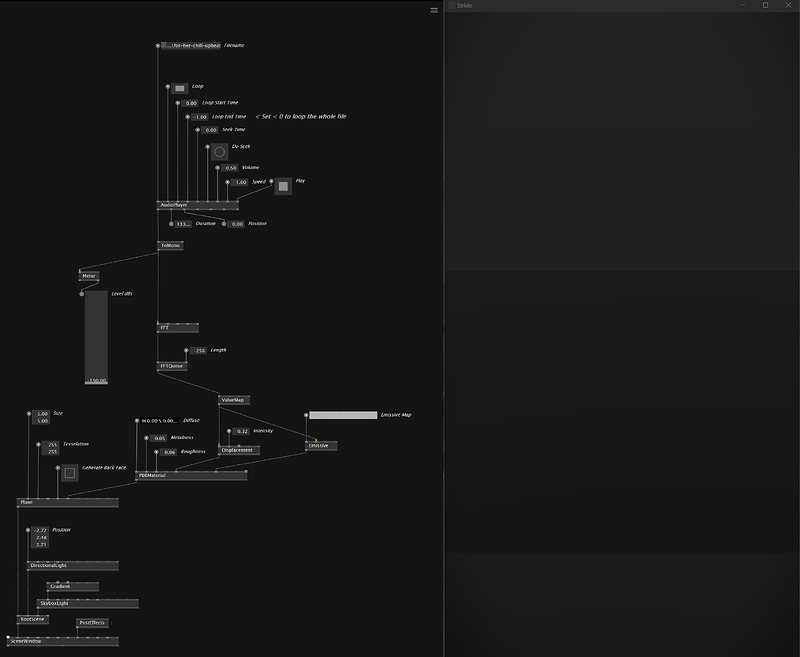Select the PostEffects node
Viewport: 800px width, 657px height.
(92, 623)
